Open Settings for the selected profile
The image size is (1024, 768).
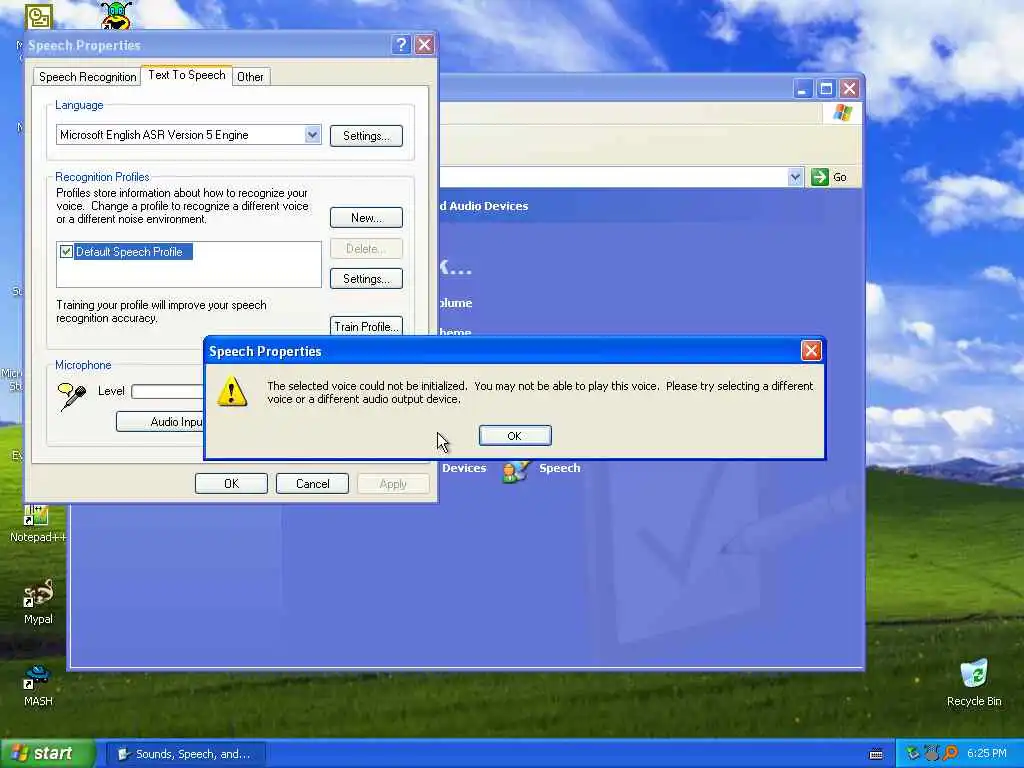tap(366, 279)
